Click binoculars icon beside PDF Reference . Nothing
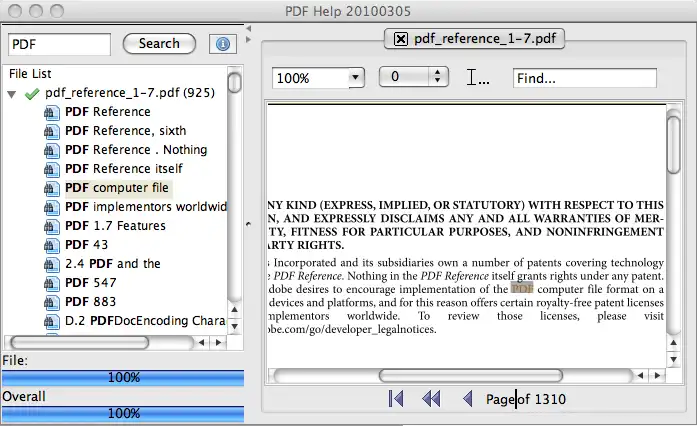Screen dimensions: 697x426 52,151
